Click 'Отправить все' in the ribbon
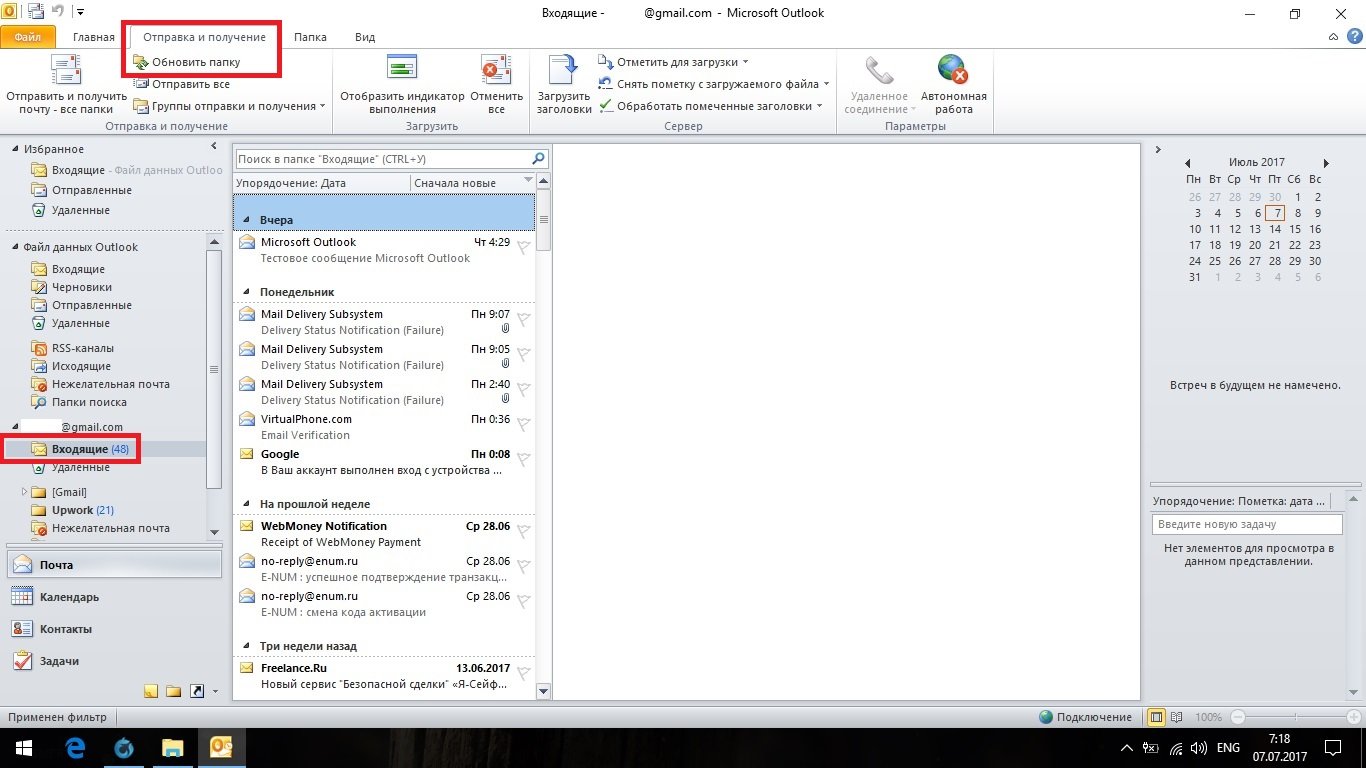1366x768 pixels. click(x=181, y=84)
